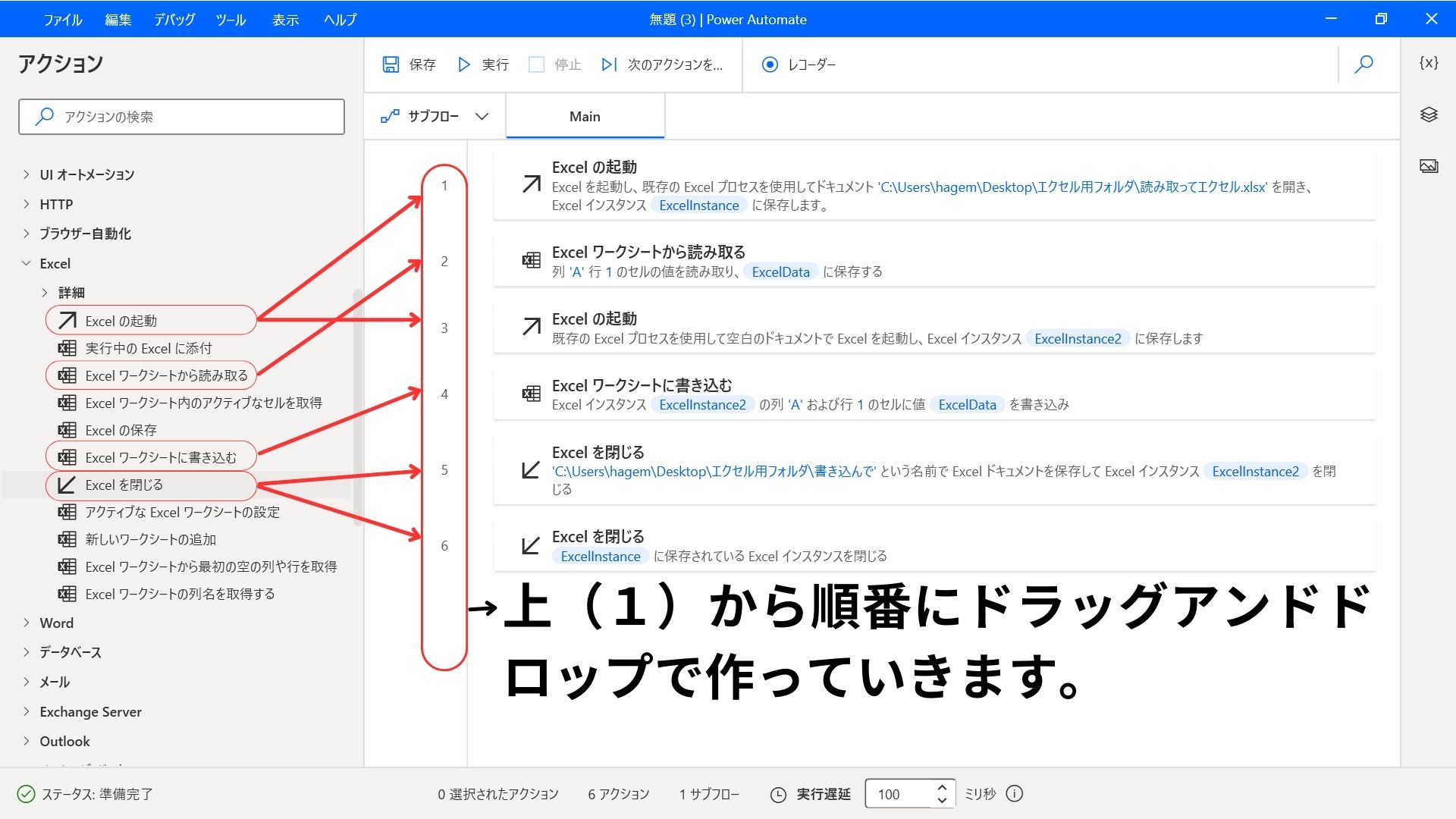1456x819 pixels.
Task: Click the 実行遅延 info icon
Action: 1015,793
